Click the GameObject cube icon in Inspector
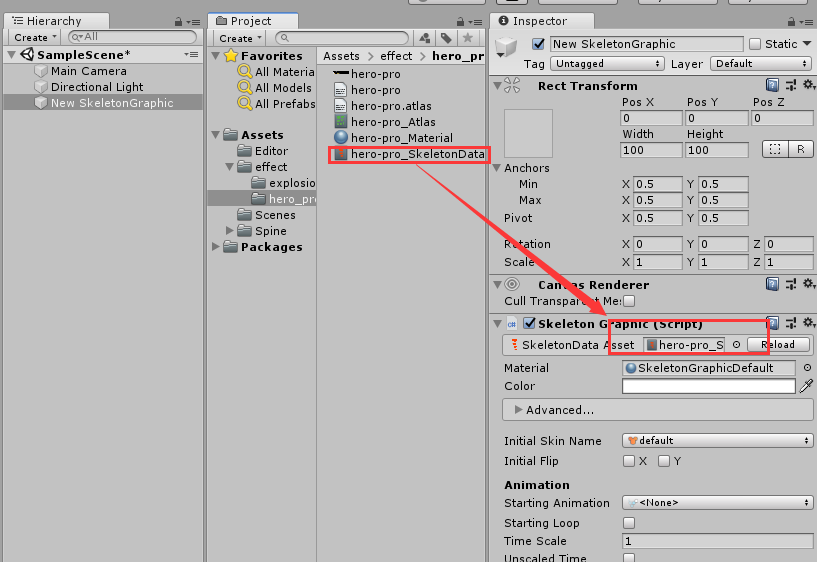Screen dimensions: 817x562 tap(506, 47)
